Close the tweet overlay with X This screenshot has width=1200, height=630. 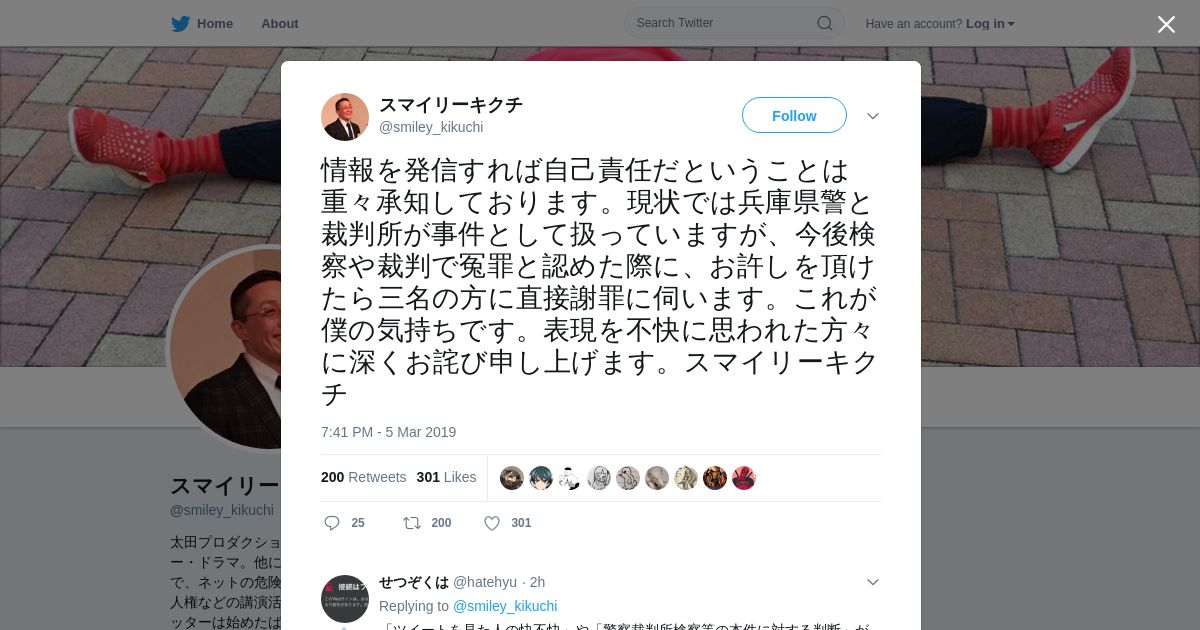point(1166,24)
